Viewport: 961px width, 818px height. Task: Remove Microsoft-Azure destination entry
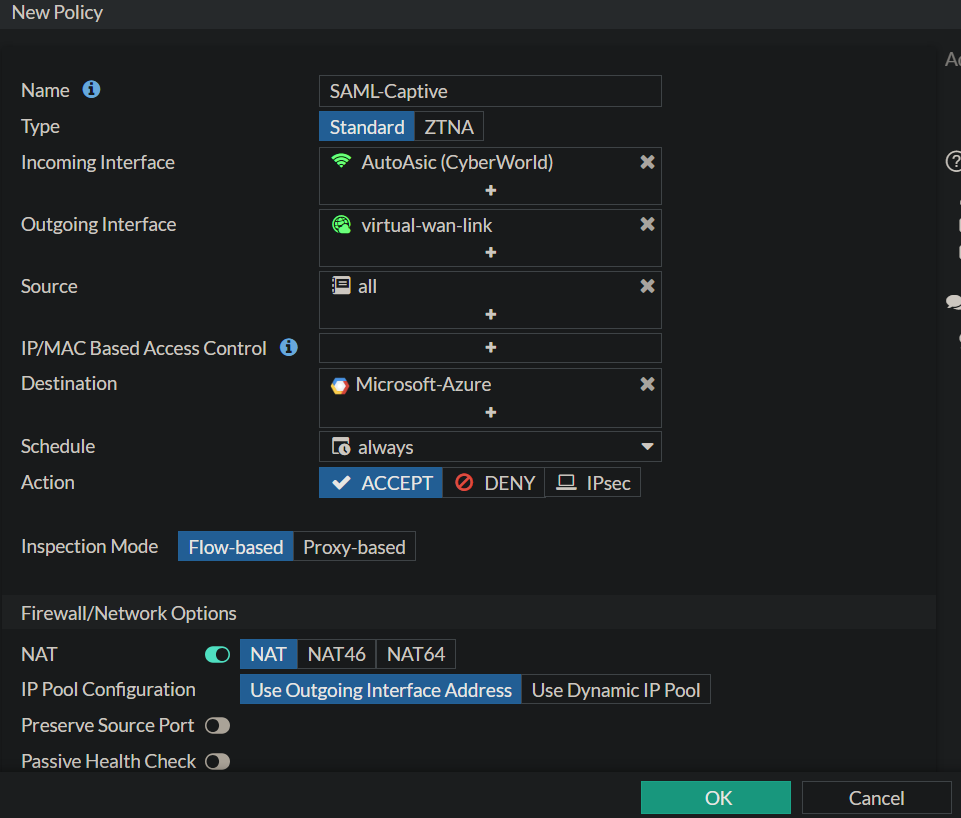tap(647, 384)
